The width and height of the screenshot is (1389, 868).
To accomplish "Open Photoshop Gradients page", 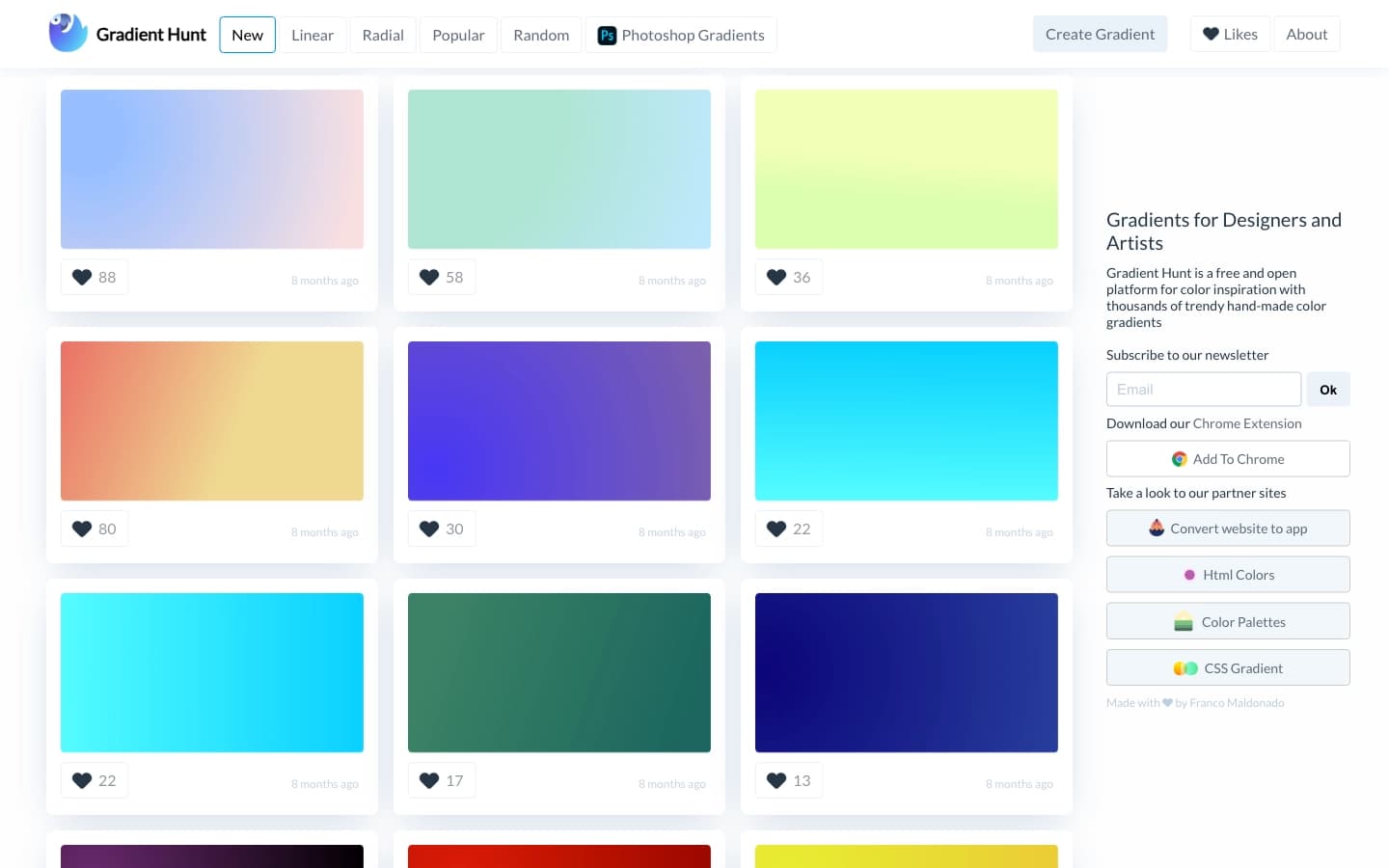I will pos(681,35).
